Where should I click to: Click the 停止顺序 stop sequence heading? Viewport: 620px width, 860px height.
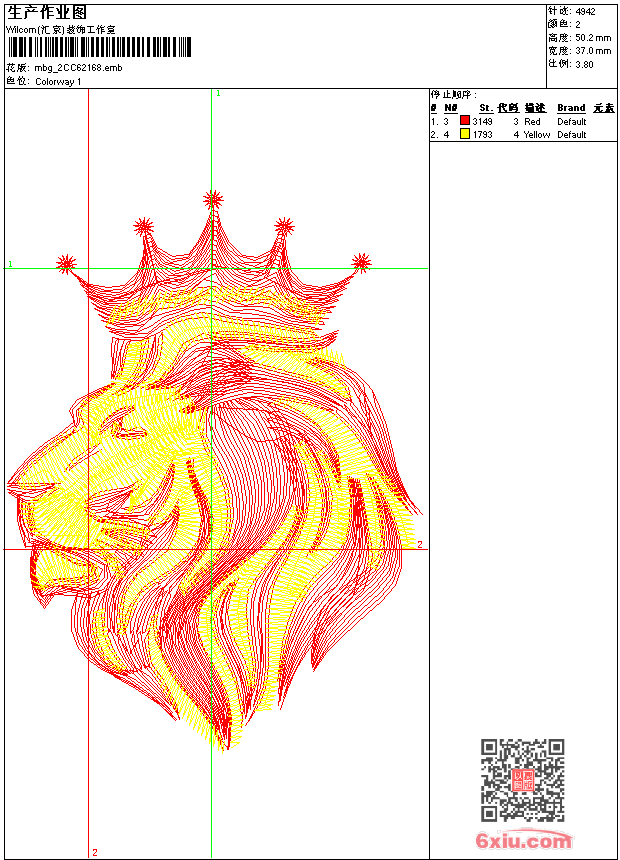pyautogui.click(x=448, y=93)
